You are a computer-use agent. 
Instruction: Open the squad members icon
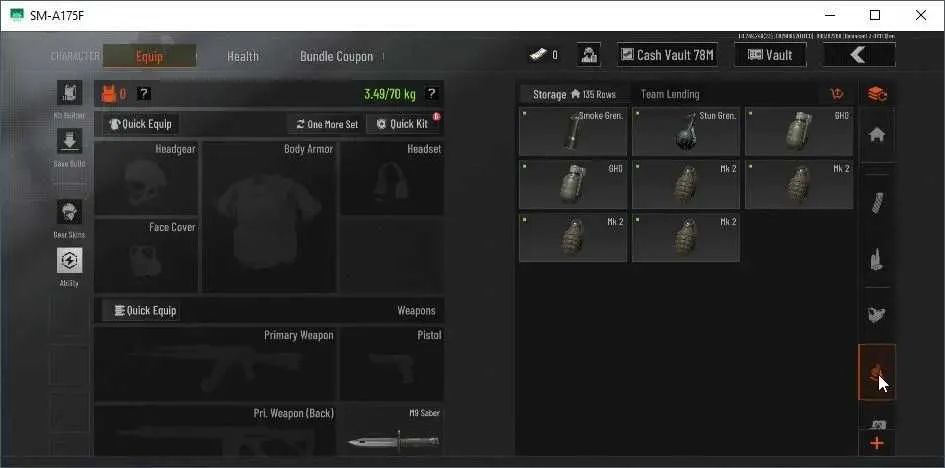(x=588, y=55)
